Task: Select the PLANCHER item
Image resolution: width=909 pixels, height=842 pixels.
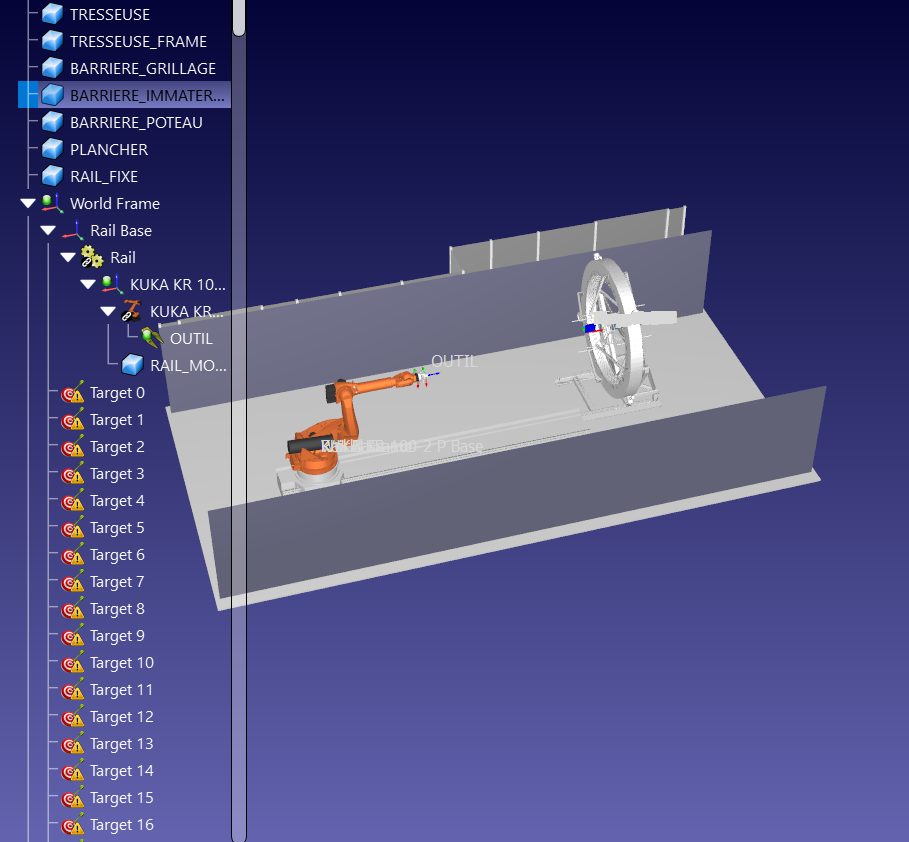Action: tap(109, 150)
